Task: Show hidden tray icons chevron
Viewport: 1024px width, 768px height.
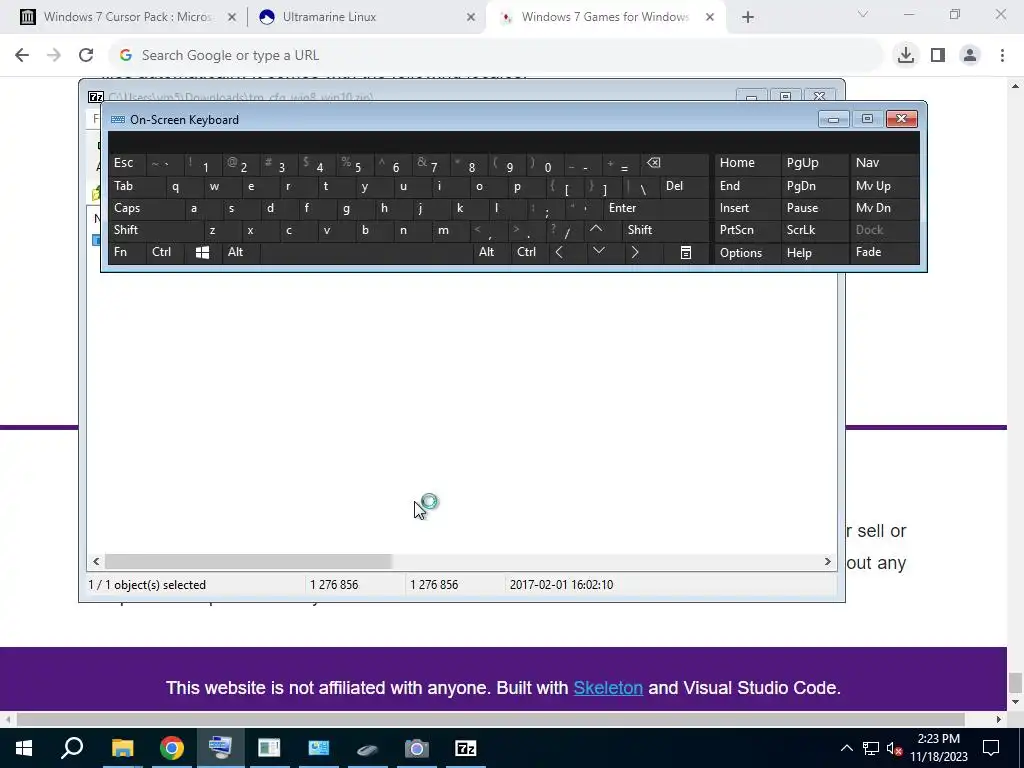Action: click(x=846, y=748)
